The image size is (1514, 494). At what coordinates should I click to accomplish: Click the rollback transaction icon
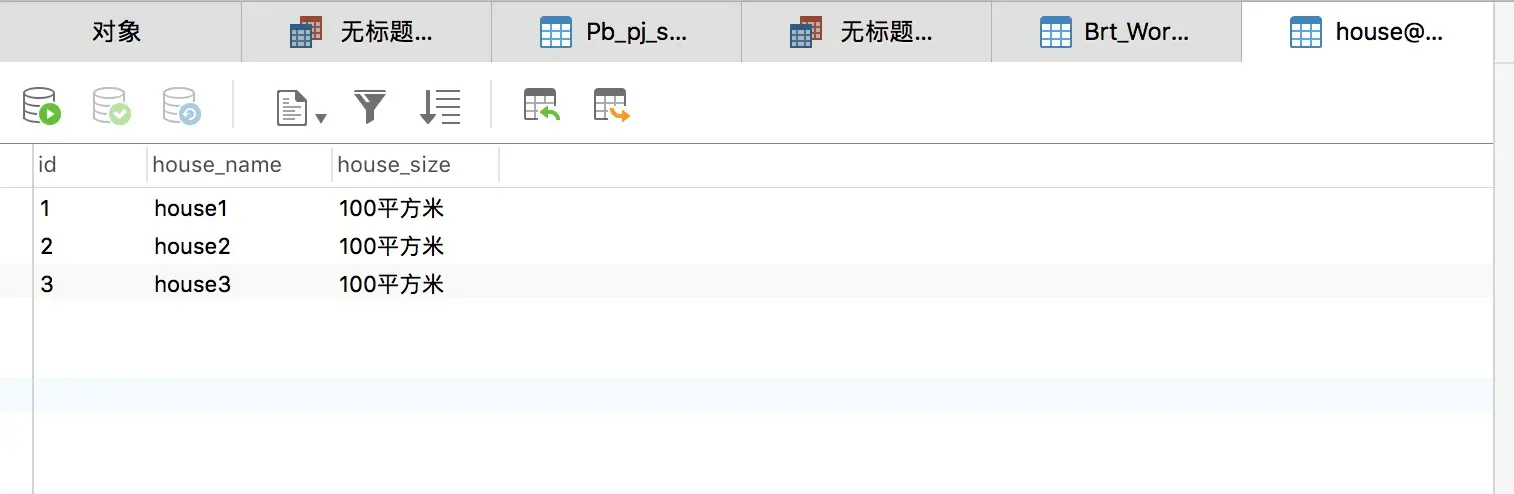182,106
